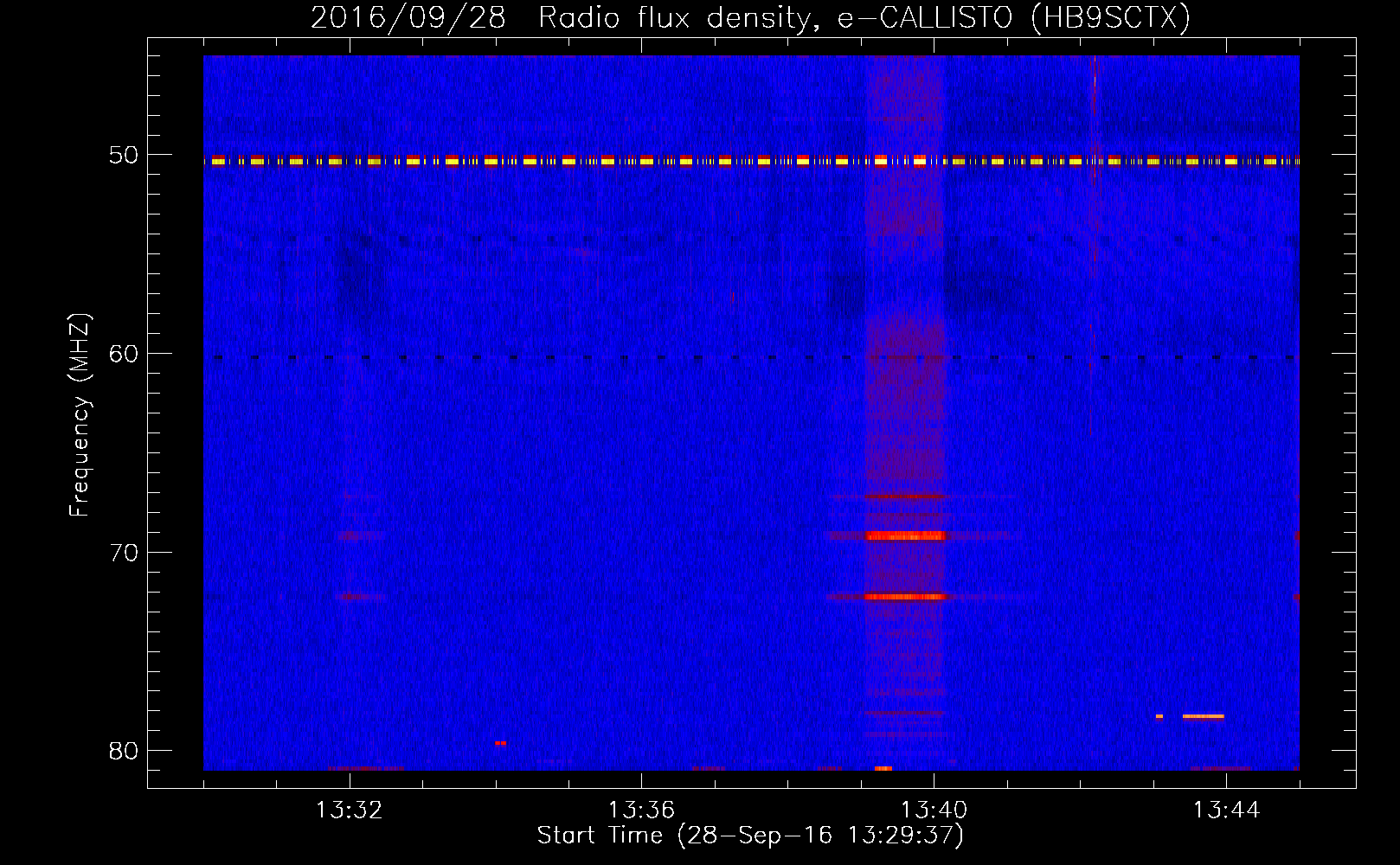This screenshot has width=1400, height=865.
Task: Click the orange streak near 78 MHz at 13:43
Action: 1203,716
